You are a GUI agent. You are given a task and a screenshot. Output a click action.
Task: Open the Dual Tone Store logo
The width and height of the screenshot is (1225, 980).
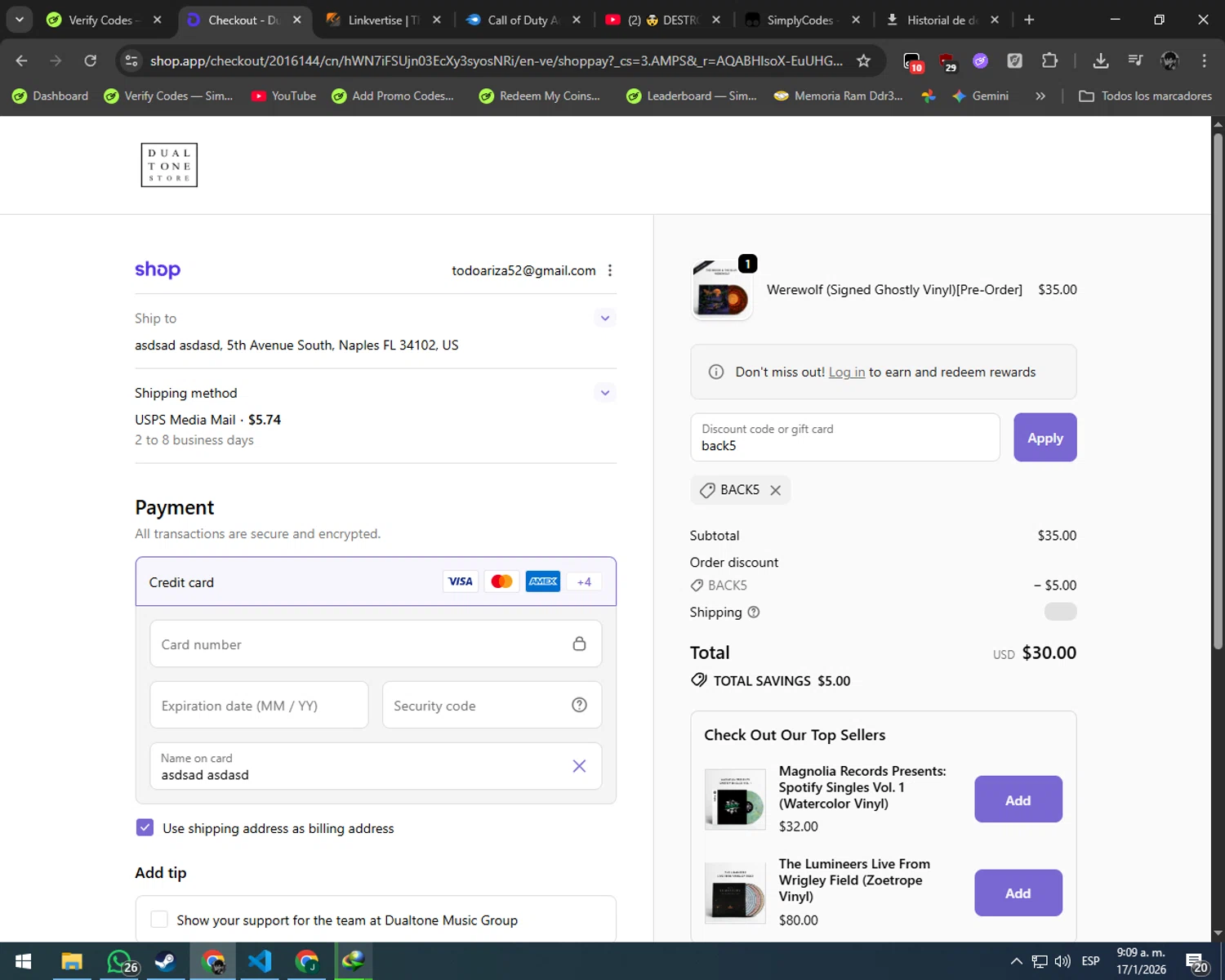(169, 165)
